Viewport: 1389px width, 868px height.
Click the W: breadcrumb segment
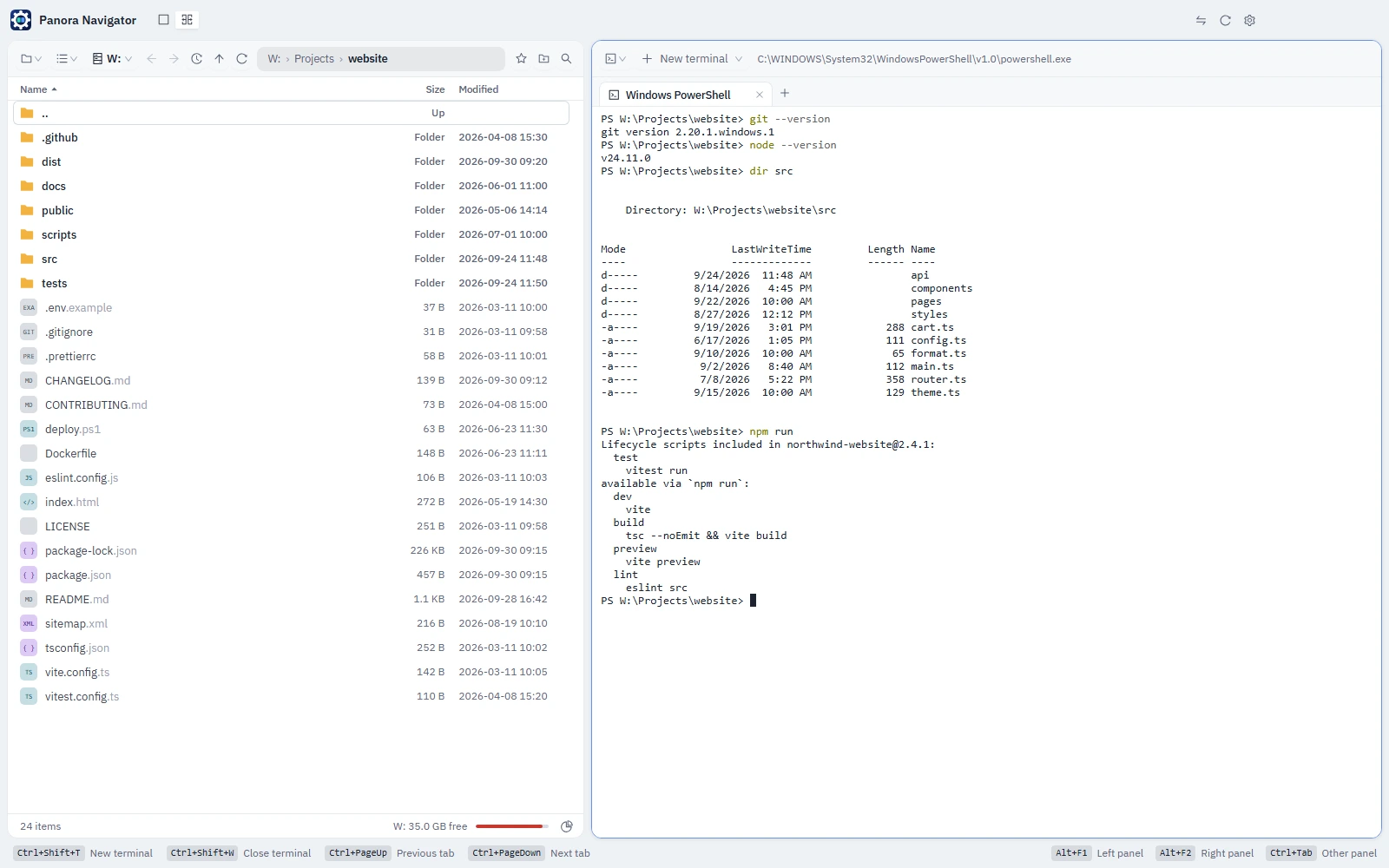click(x=273, y=59)
